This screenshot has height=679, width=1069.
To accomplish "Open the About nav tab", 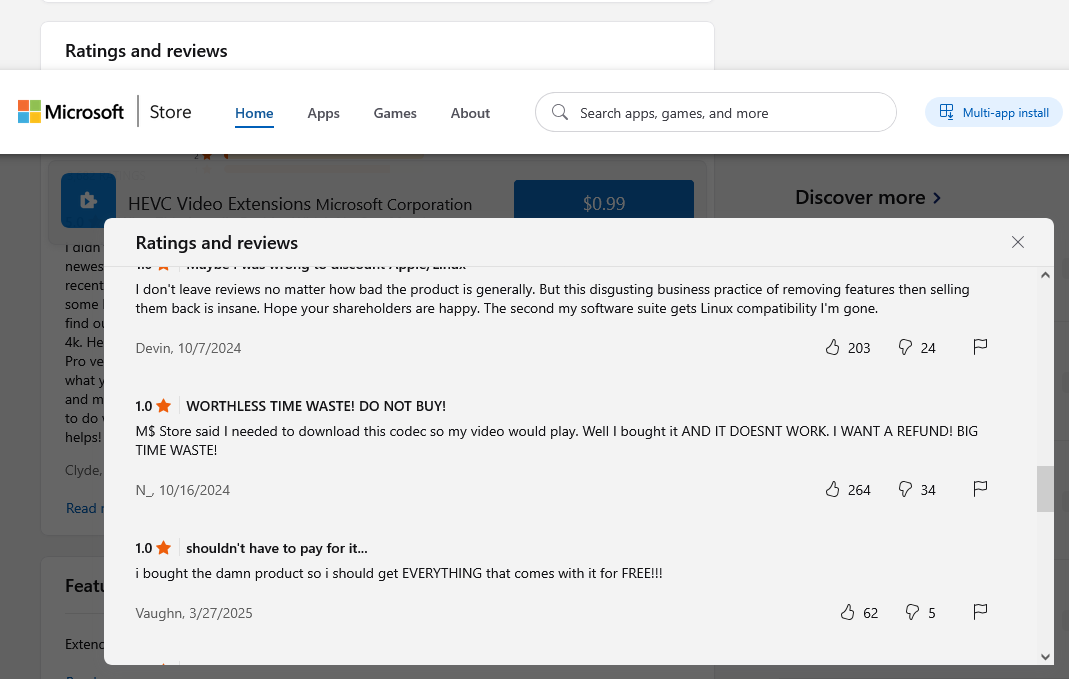I will pos(470,113).
